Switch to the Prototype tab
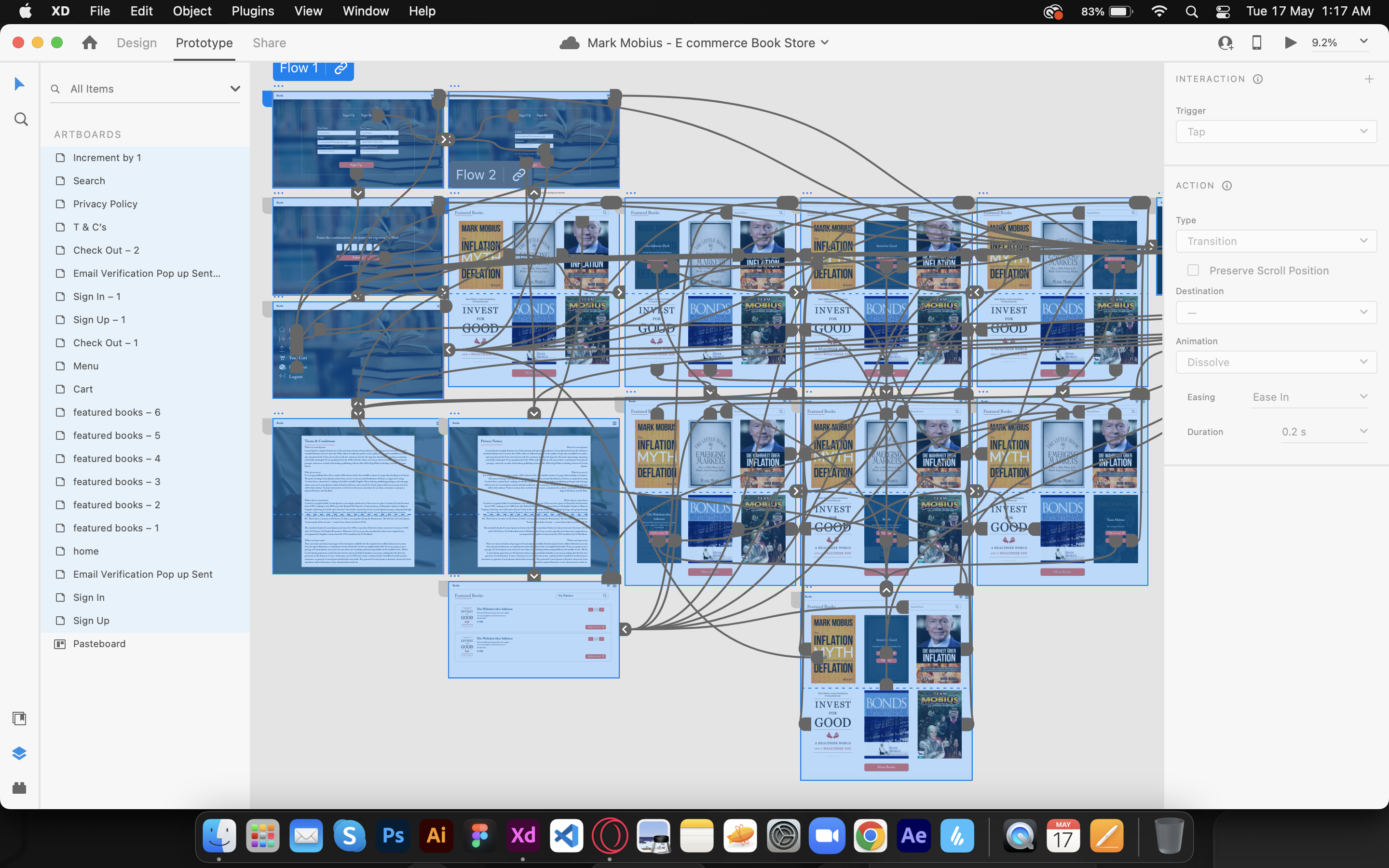Image resolution: width=1389 pixels, height=868 pixels. 204,43
